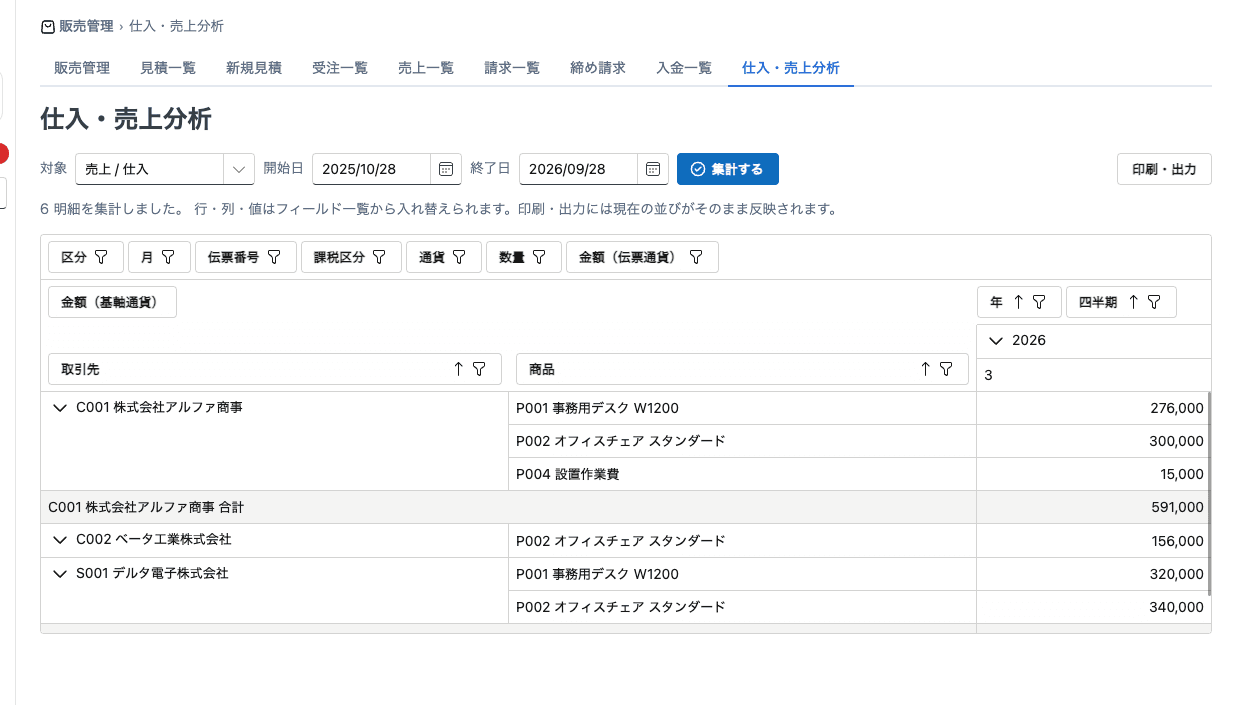Click quarter header cell 3
Screen dimensions: 1236x705
pos(1093,375)
